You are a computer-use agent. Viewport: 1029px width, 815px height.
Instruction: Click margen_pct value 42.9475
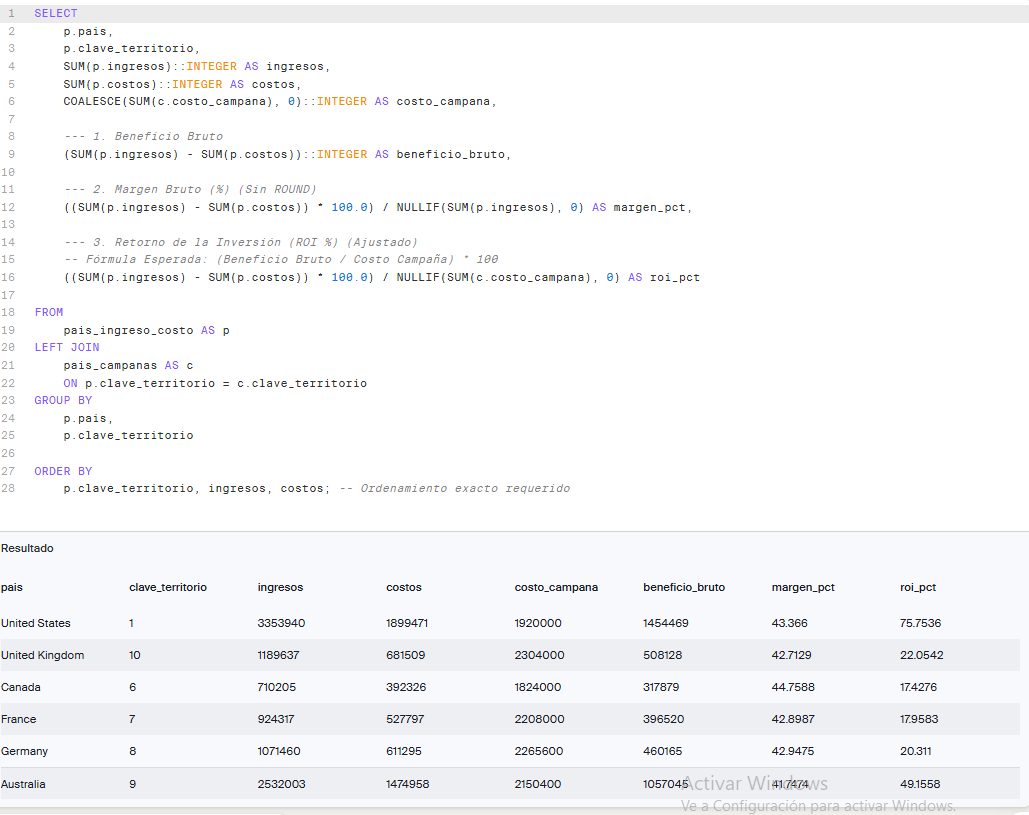click(793, 751)
